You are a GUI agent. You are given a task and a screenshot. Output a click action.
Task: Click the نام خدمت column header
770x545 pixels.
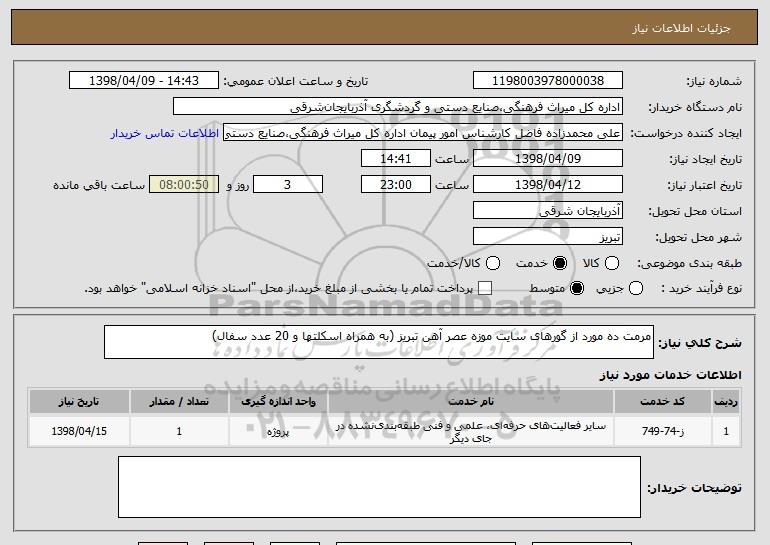(x=470, y=402)
